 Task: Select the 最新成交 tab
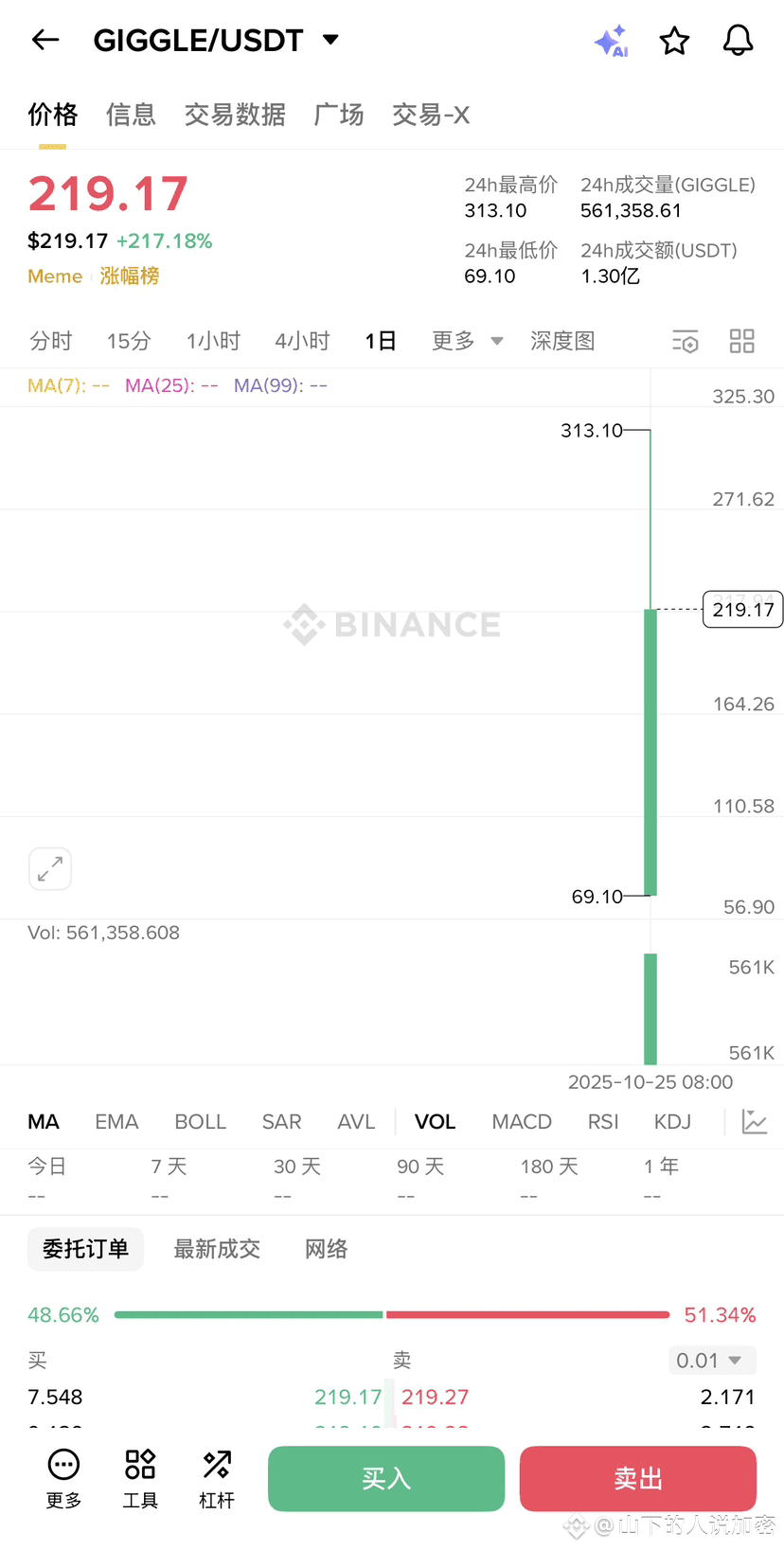(217, 1249)
